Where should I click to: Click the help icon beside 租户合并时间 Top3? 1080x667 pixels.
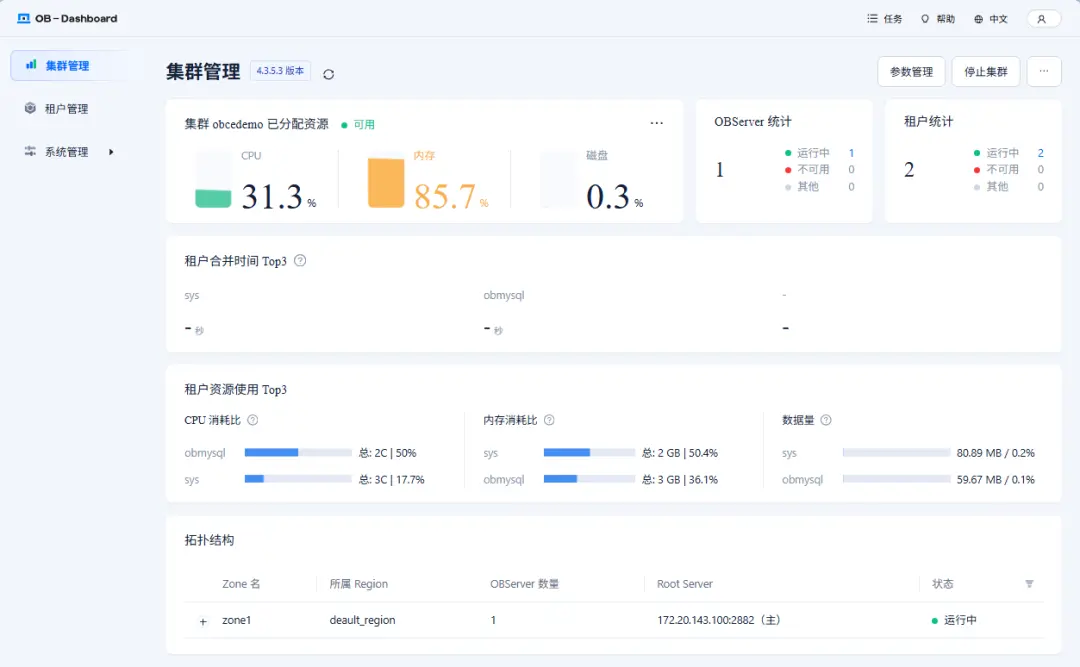(x=300, y=261)
